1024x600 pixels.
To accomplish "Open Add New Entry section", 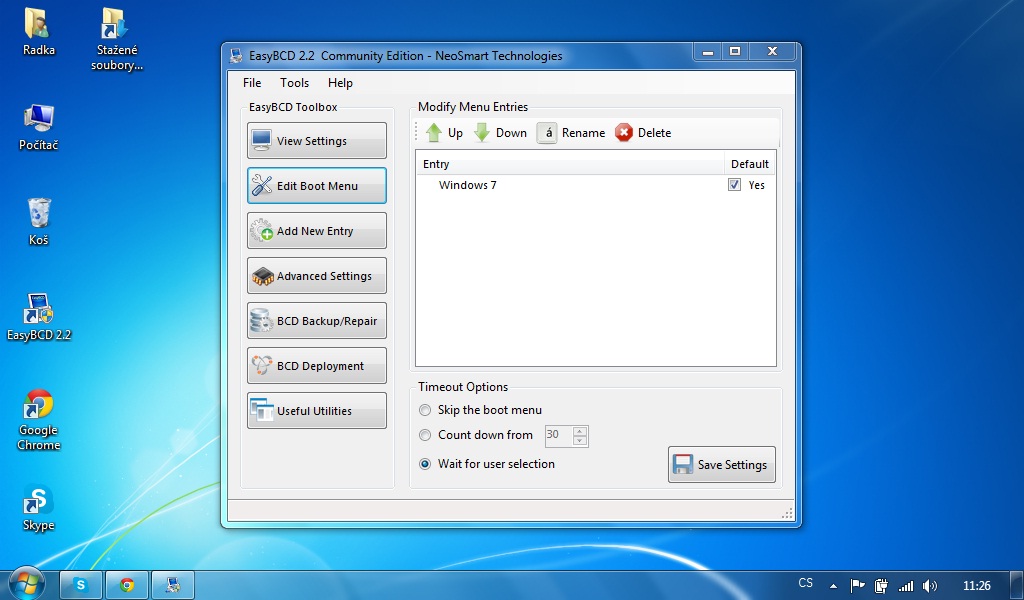I will [317, 230].
